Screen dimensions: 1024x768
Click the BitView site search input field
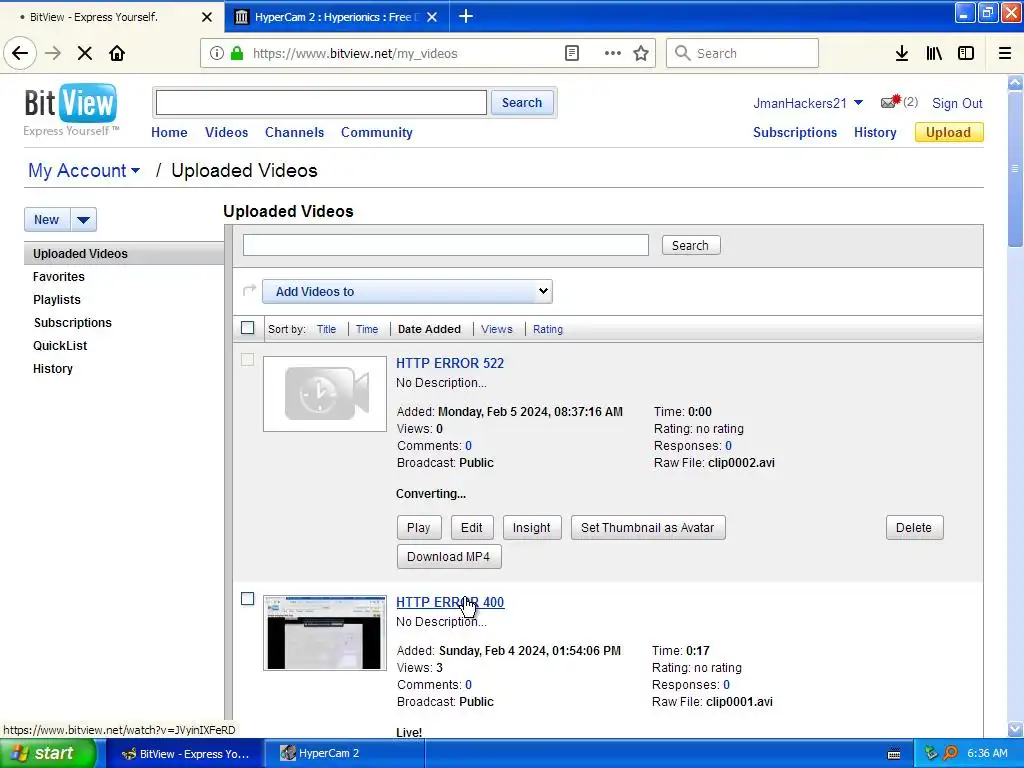[321, 103]
